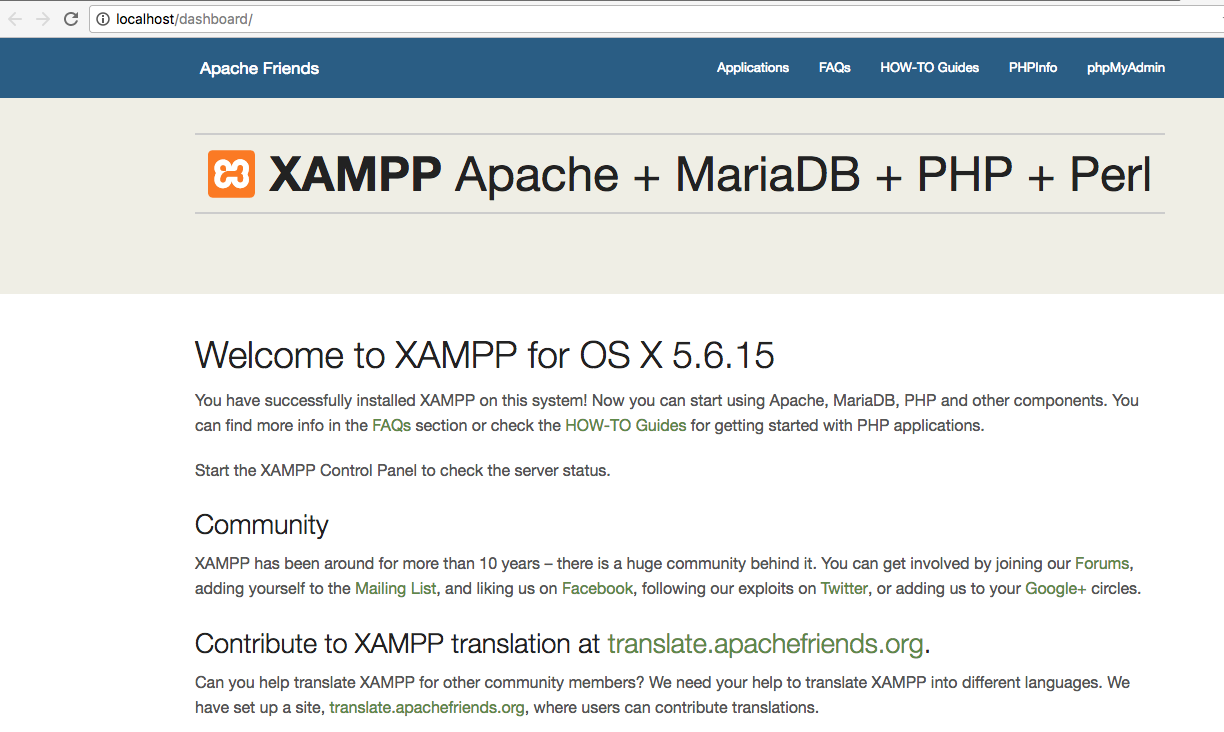Reload the page with the refresh icon
The image size is (1224, 732).
point(71,19)
